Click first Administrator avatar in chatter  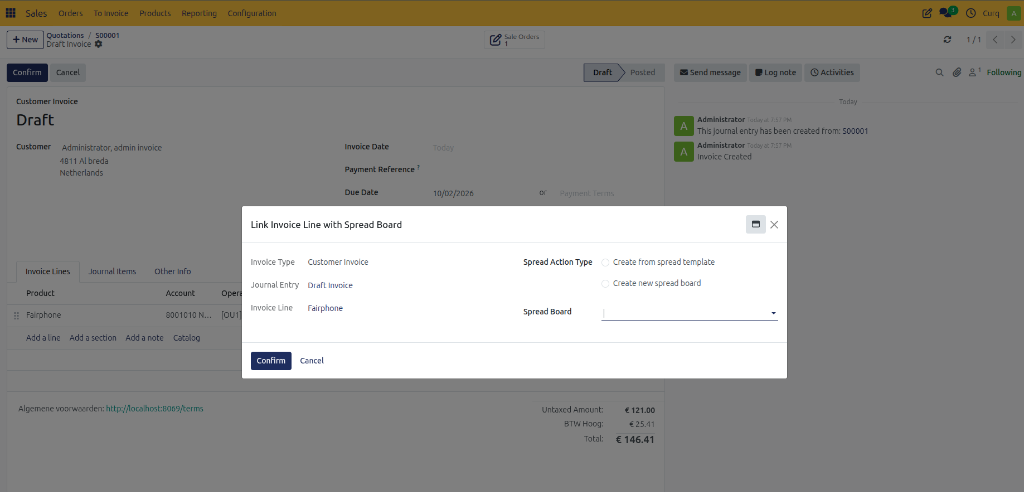pos(683,126)
